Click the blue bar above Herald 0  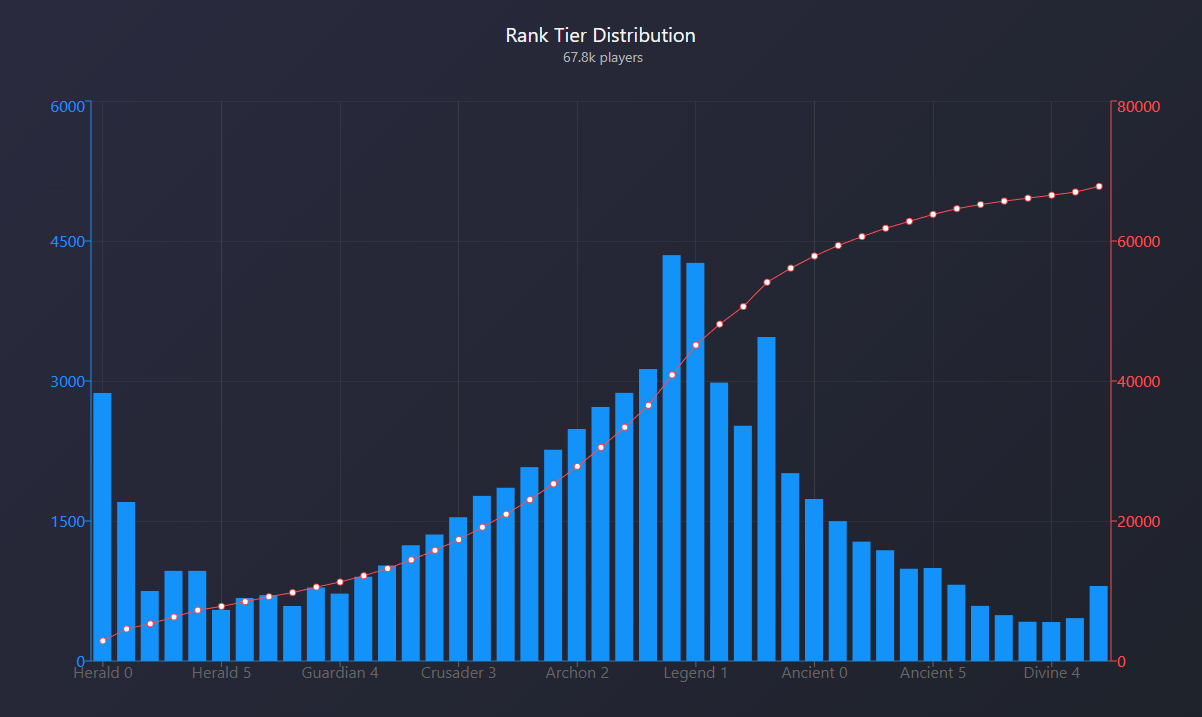coord(102,527)
